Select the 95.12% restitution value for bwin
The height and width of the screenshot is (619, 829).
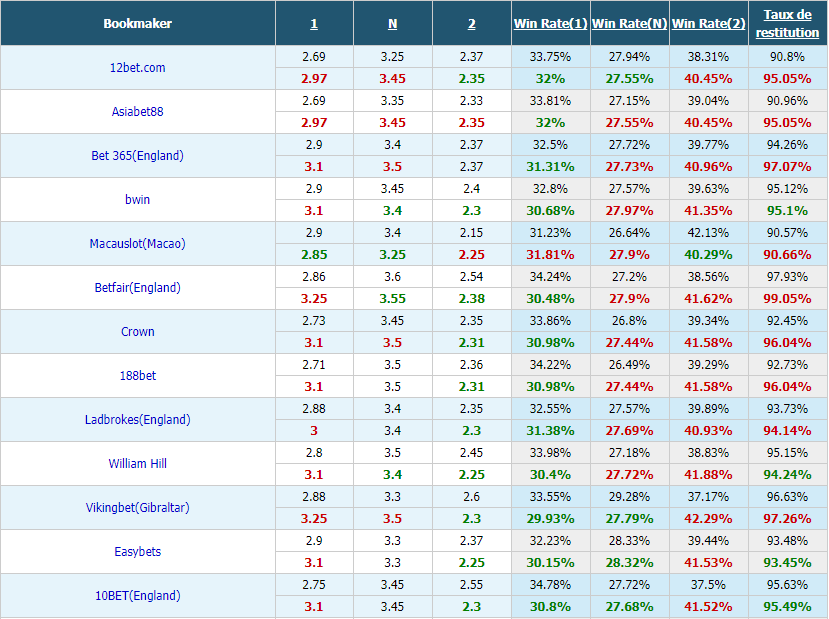pos(787,189)
